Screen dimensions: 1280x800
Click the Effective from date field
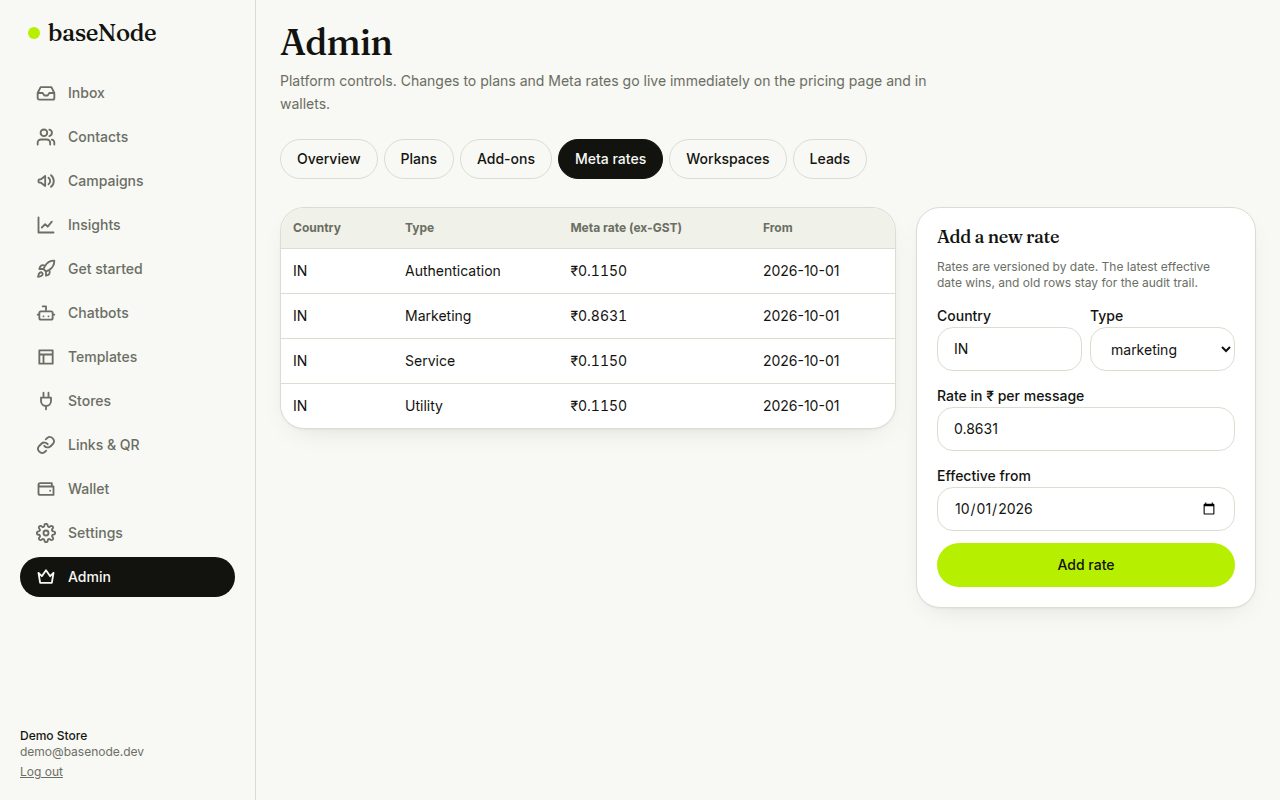tap(1086, 509)
